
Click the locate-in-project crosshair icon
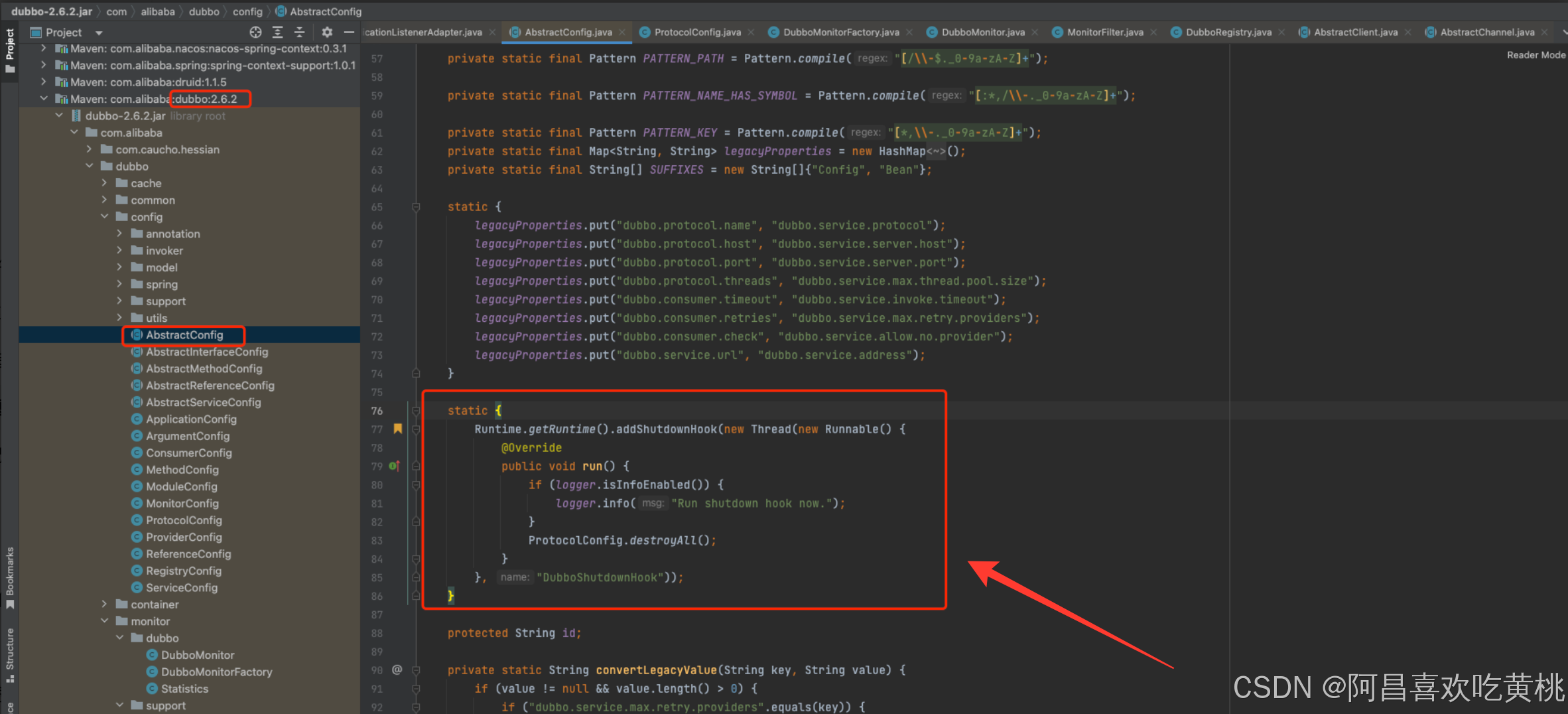255,32
